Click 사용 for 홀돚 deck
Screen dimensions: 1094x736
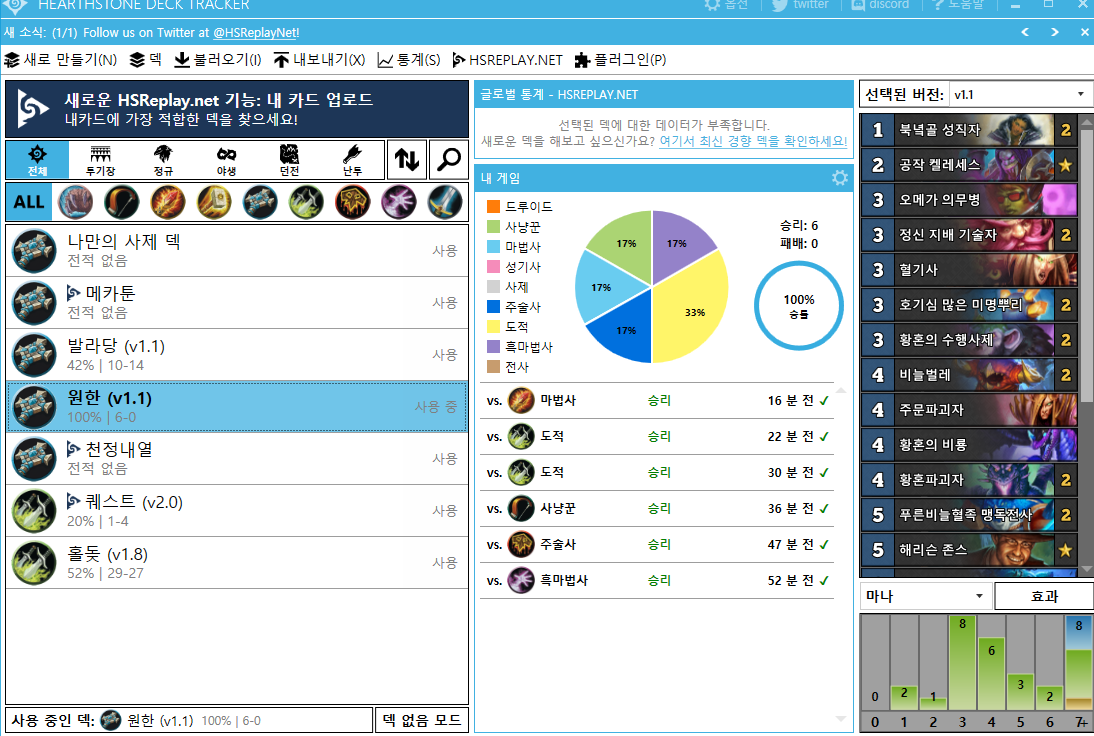pyautogui.click(x=444, y=562)
